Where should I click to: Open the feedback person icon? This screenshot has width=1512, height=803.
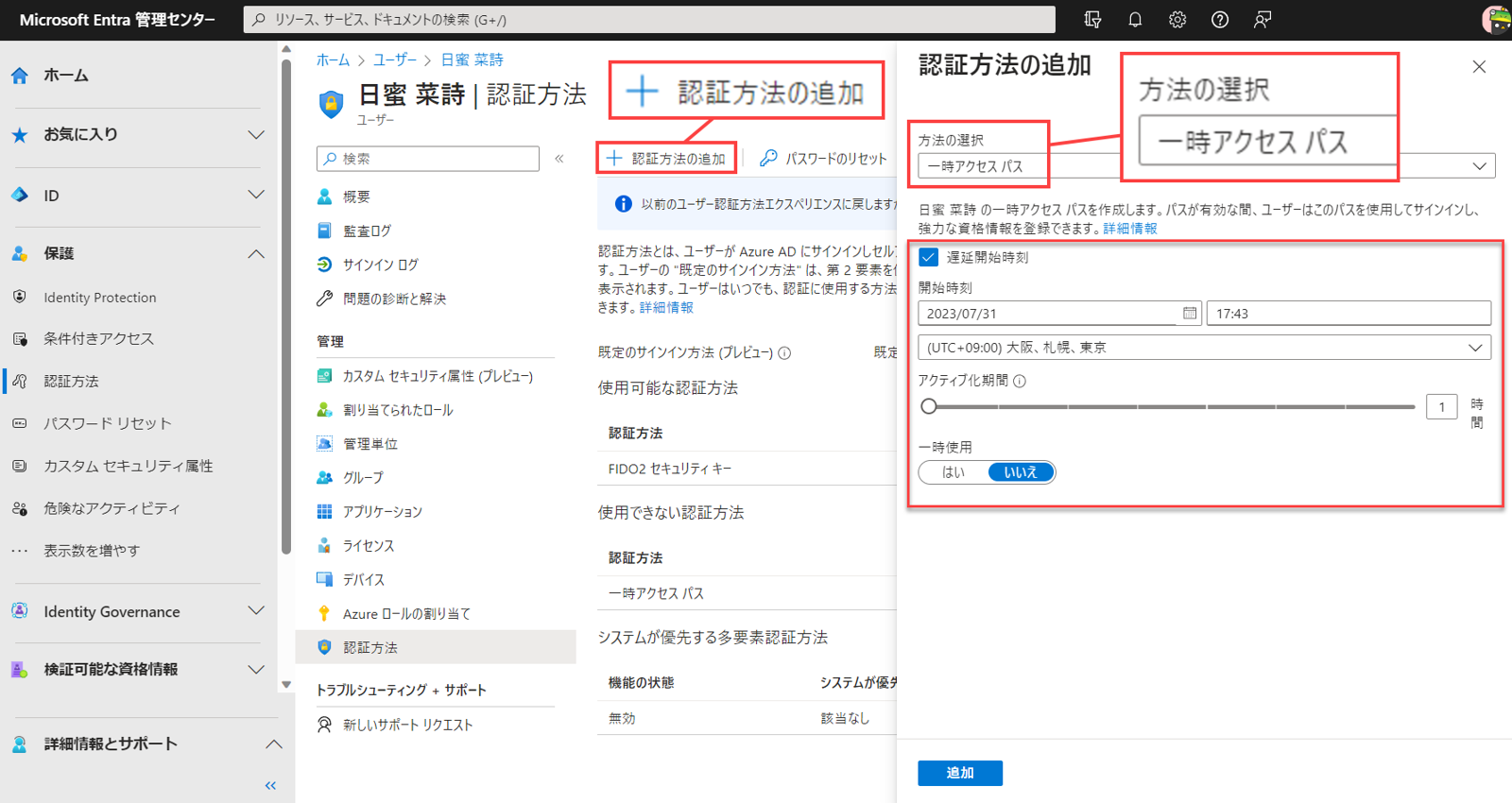1263,20
